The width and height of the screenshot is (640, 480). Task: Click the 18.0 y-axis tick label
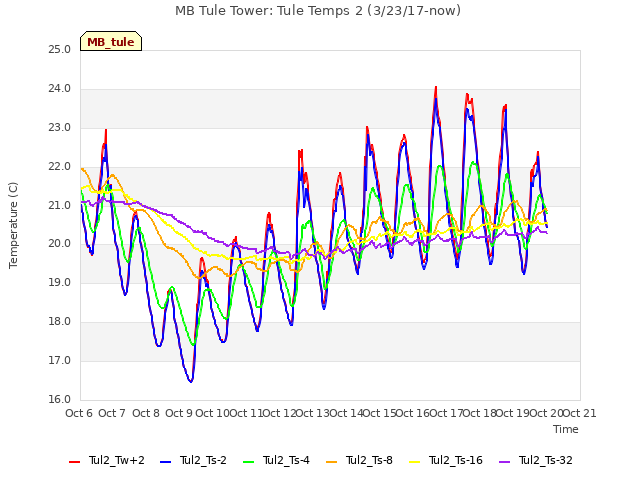click(x=60, y=322)
